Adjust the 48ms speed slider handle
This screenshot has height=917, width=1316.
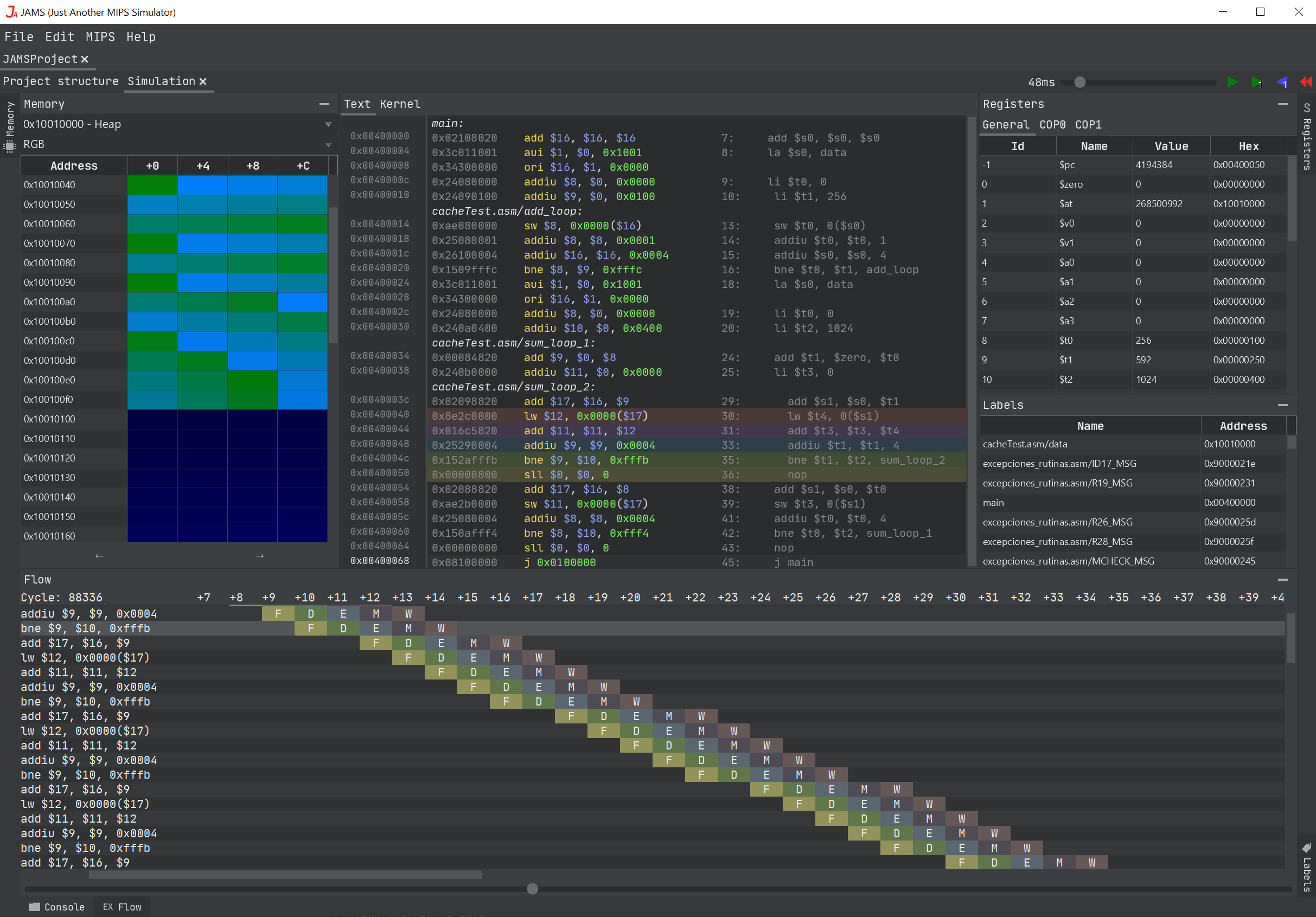[1080, 82]
